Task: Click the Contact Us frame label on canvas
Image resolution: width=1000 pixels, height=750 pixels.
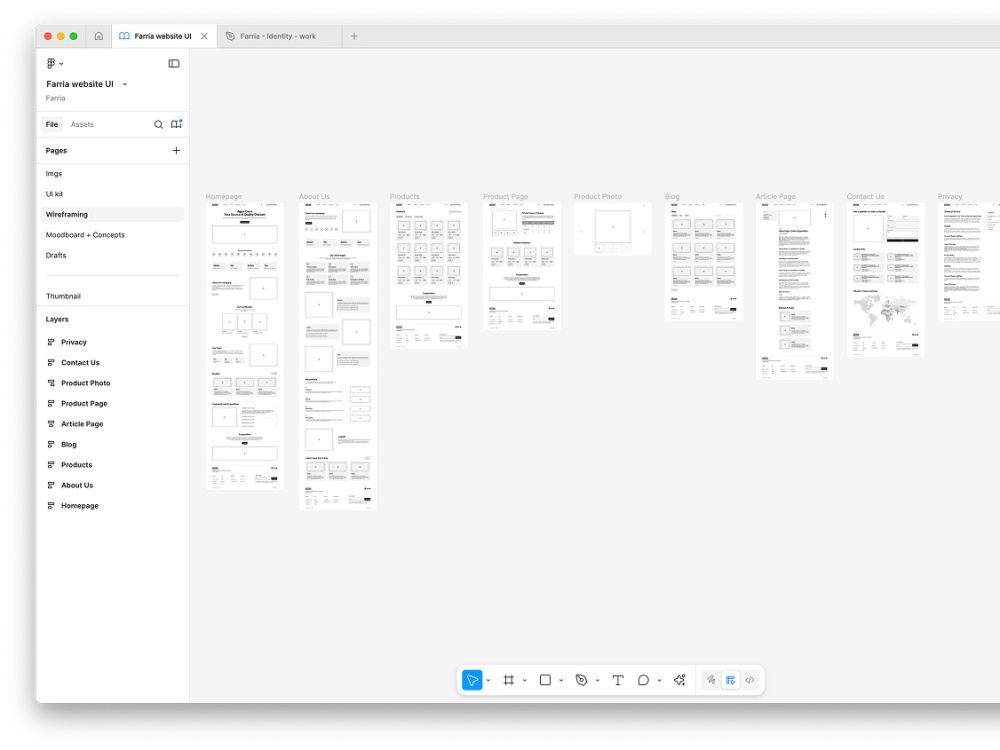Action: (x=865, y=196)
